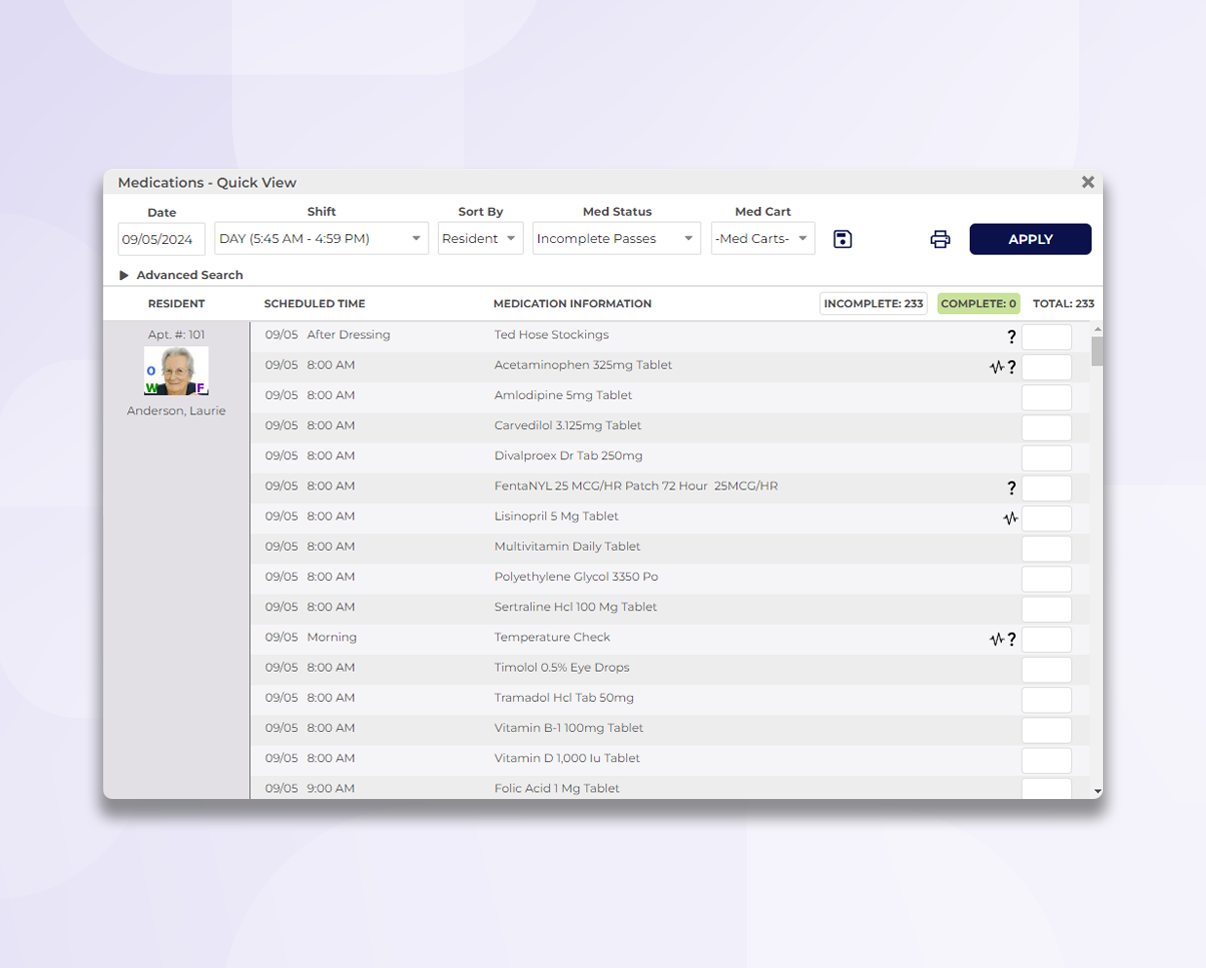Open the Shift dropdown showing DAY hours

(322, 240)
